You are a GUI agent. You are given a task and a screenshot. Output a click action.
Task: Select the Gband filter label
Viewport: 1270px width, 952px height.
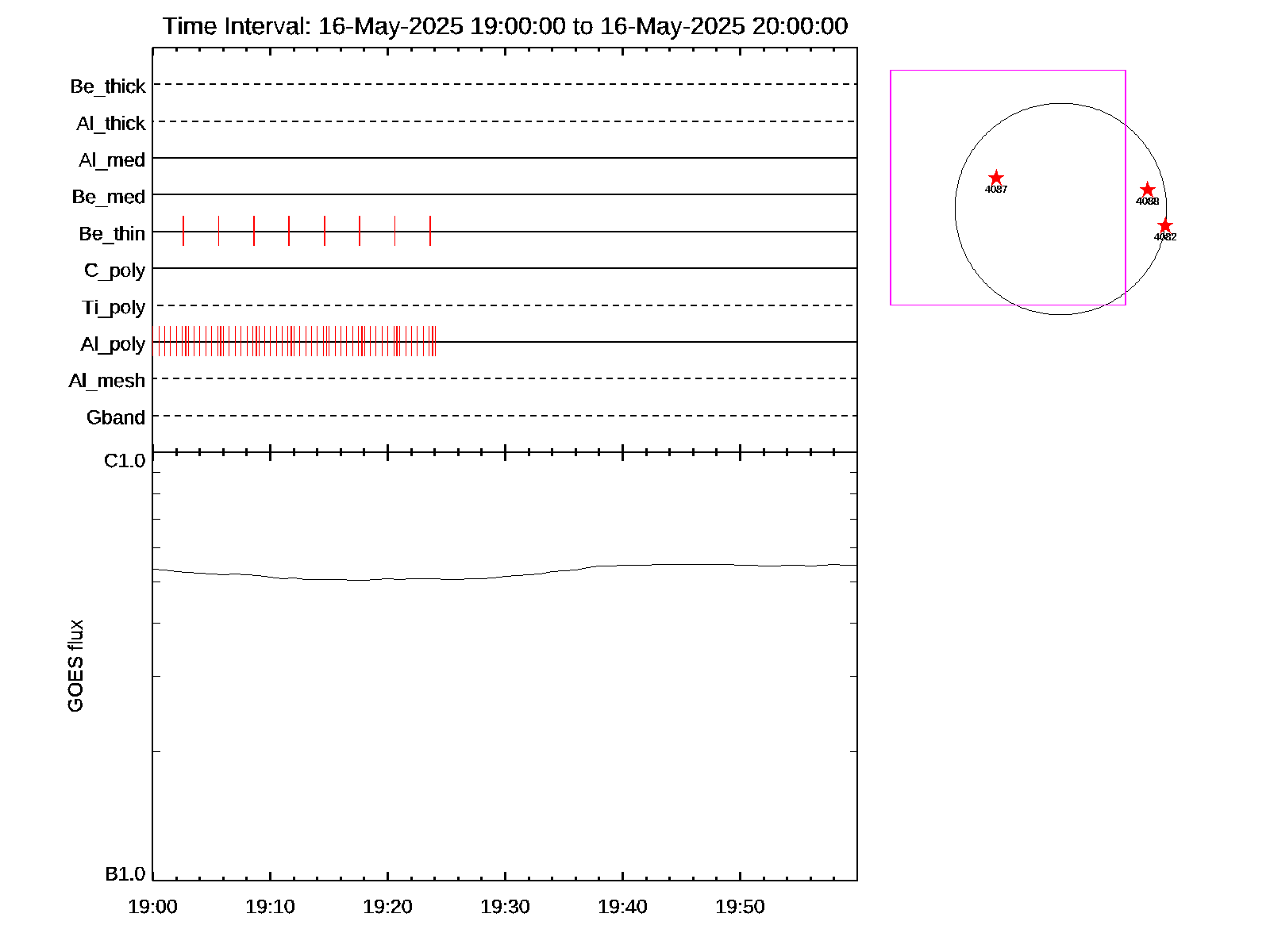tap(116, 417)
